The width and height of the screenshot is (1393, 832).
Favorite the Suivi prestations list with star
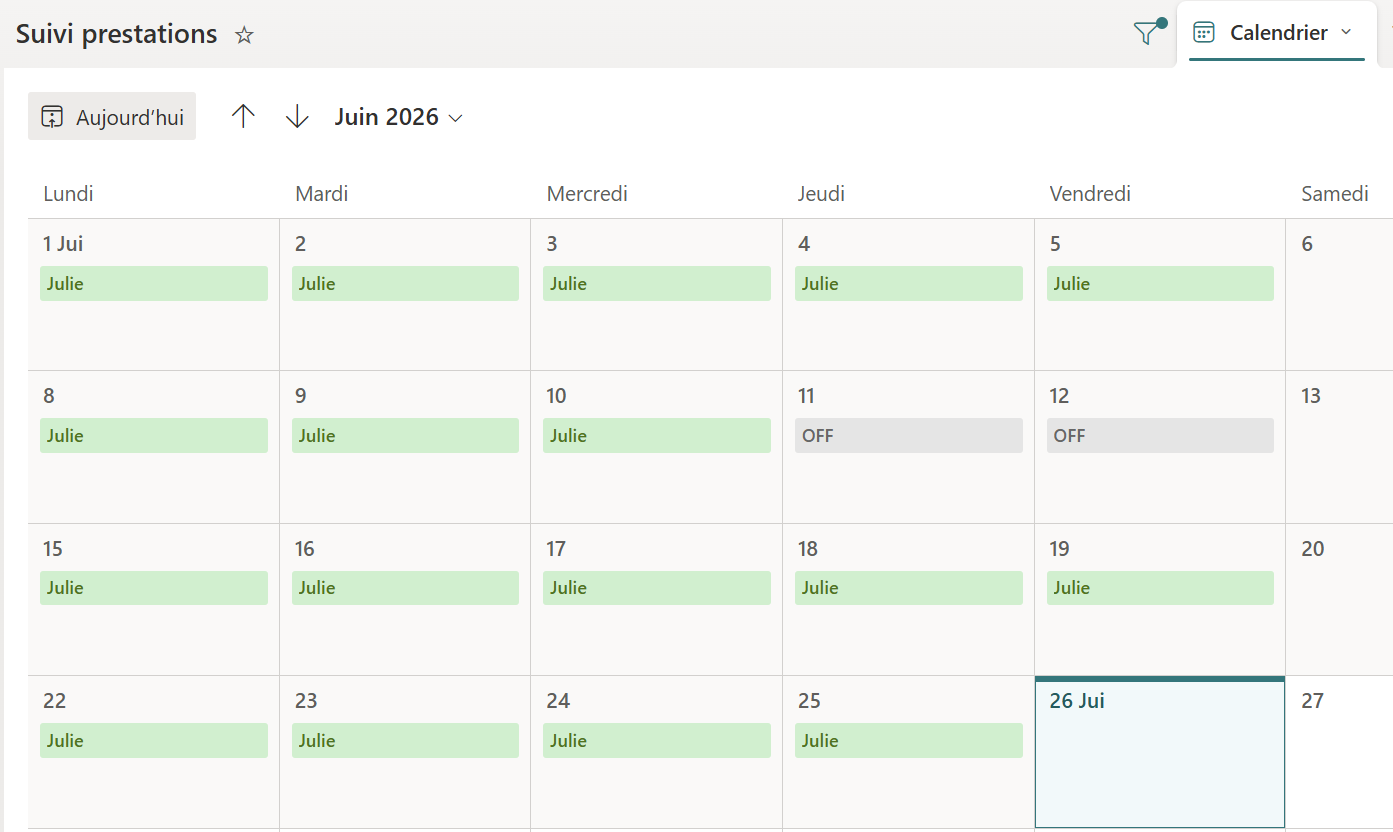[x=244, y=35]
